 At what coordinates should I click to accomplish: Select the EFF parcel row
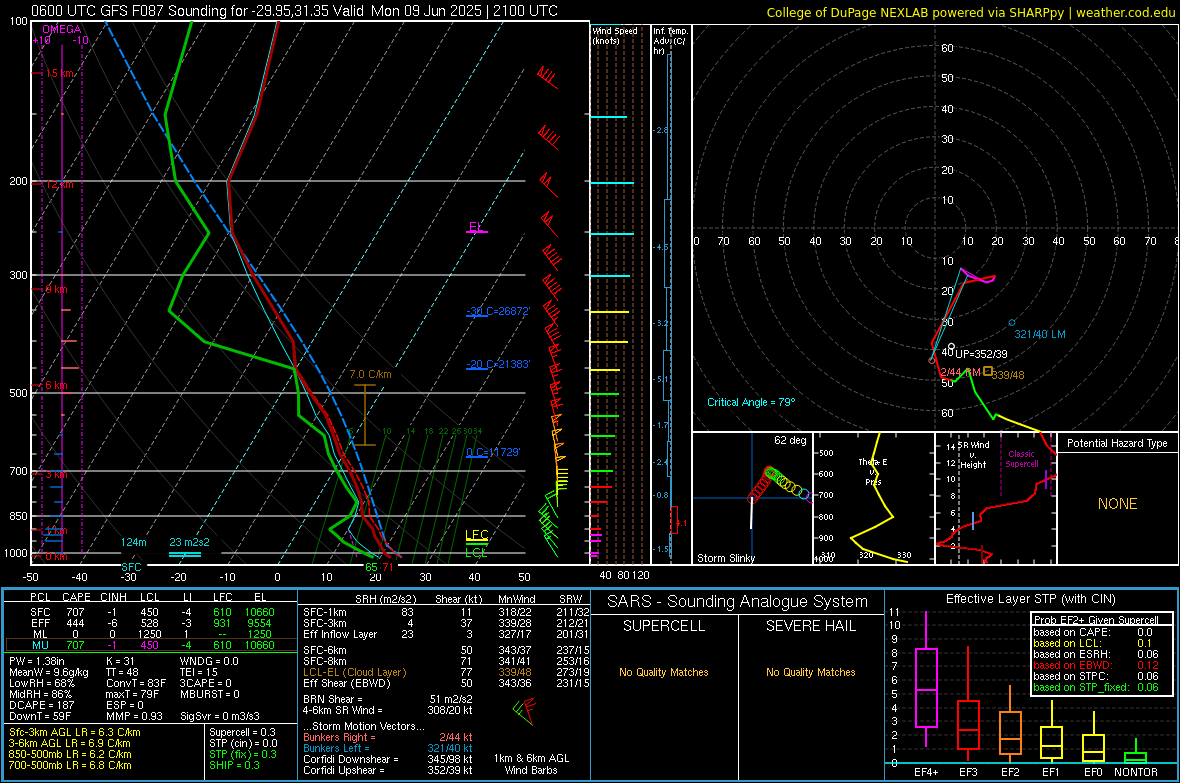(x=151, y=623)
